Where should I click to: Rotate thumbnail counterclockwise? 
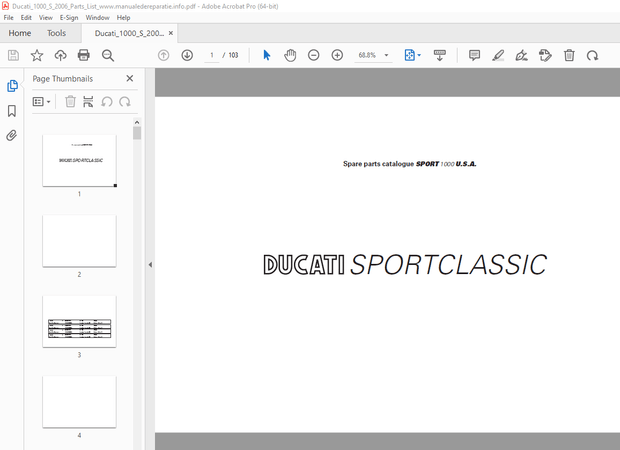[x=107, y=102]
